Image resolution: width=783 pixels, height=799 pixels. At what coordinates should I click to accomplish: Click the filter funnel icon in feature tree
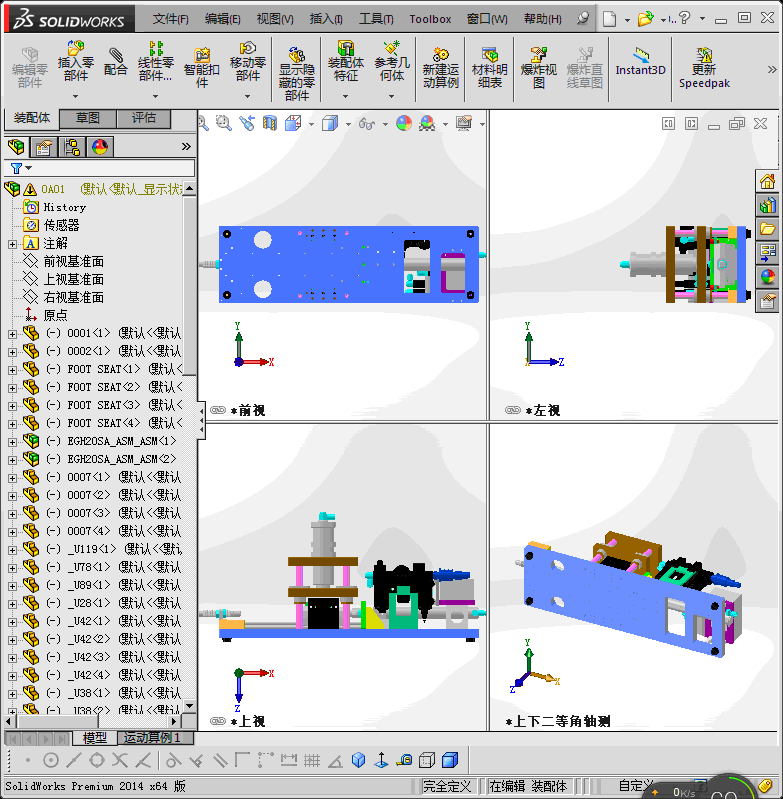coord(16,168)
